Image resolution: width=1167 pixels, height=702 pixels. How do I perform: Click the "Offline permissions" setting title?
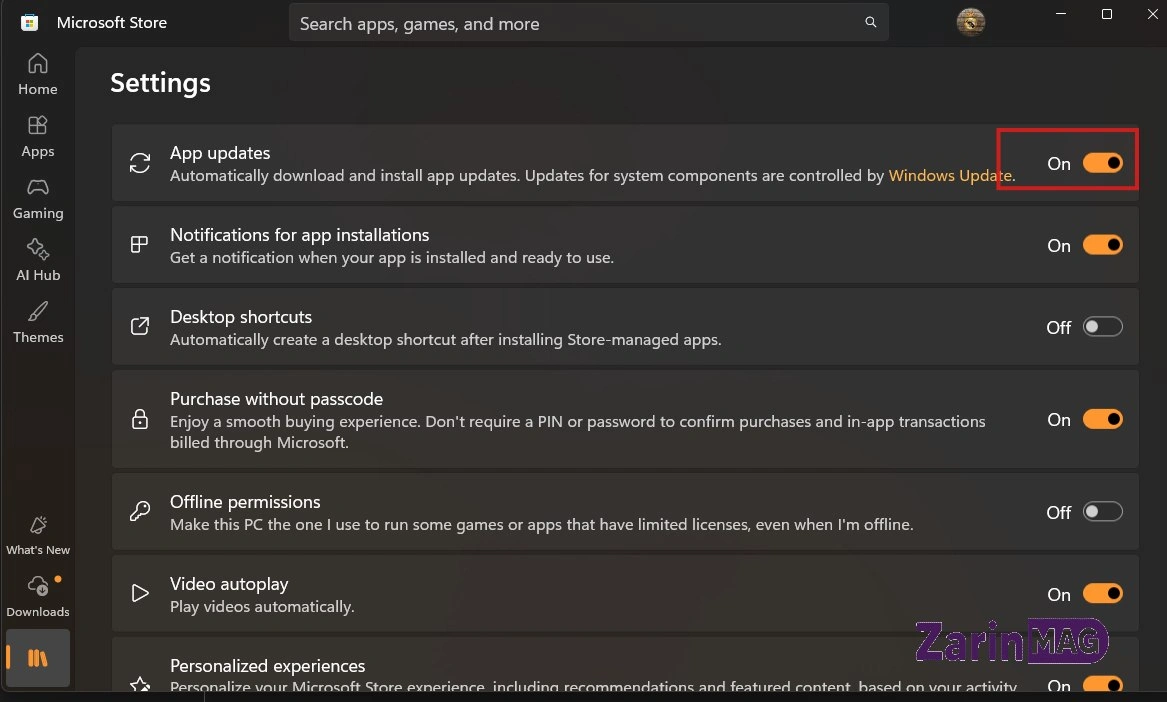[x=245, y=502]
